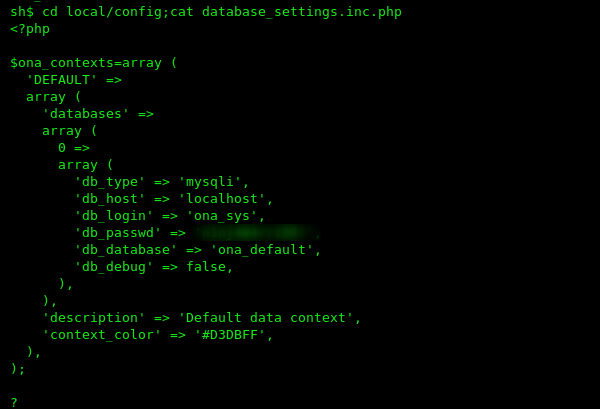Click the 'db_type' key
The image size is (600, 409).
point(110,182)
